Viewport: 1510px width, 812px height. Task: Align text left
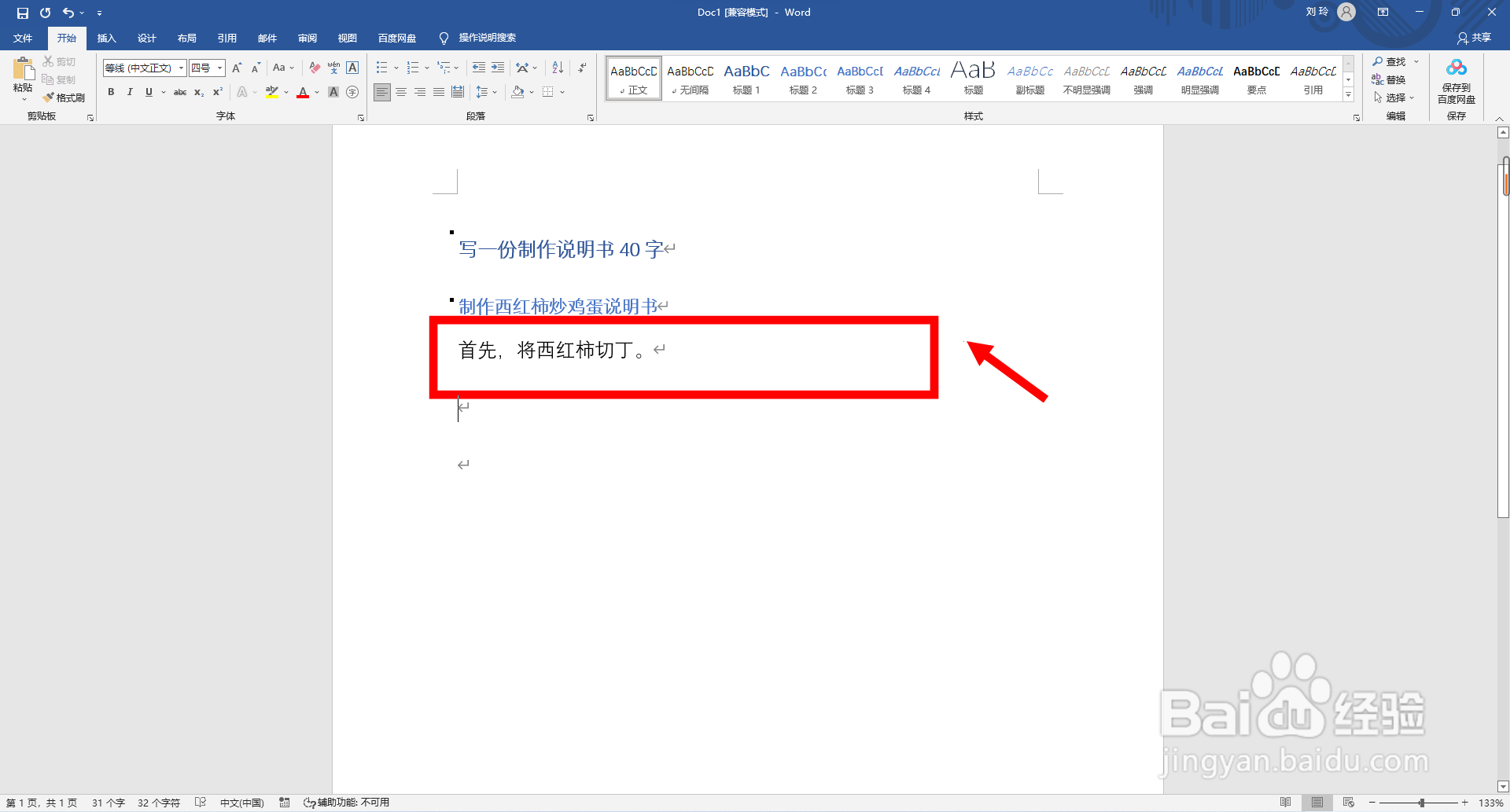tap(382, 92)
